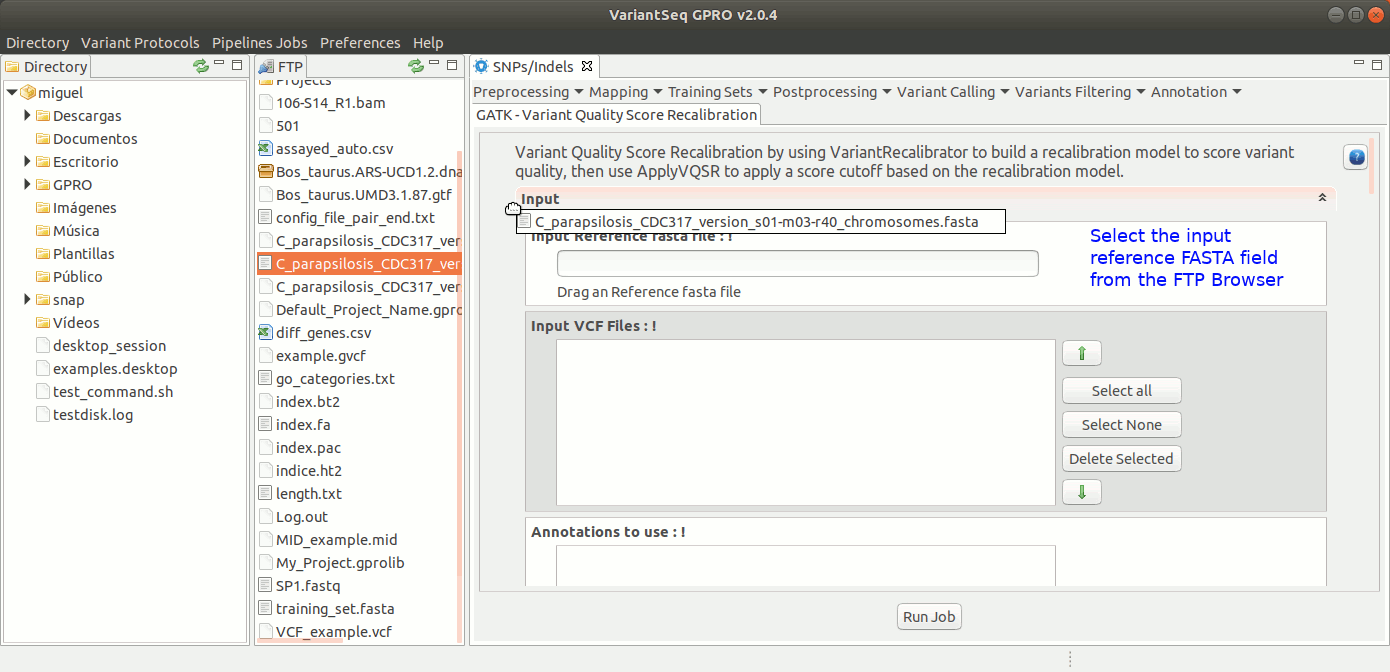Image resolution: width=1390 pixels, height=672 pixels.
Task: Move selected VCF file up with green arrow
Action: click(x=1081, y=354)
